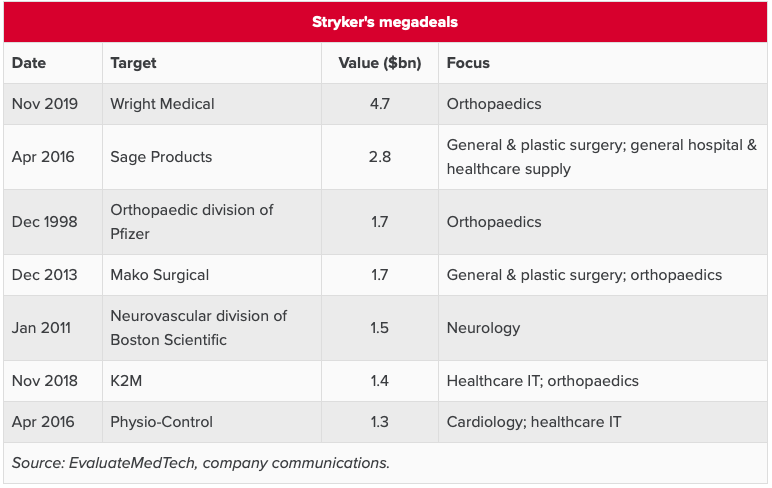The height and width of the screenshot is (488, 772).
Task: Click the 4.7 deal value
Action: [379, 104]
